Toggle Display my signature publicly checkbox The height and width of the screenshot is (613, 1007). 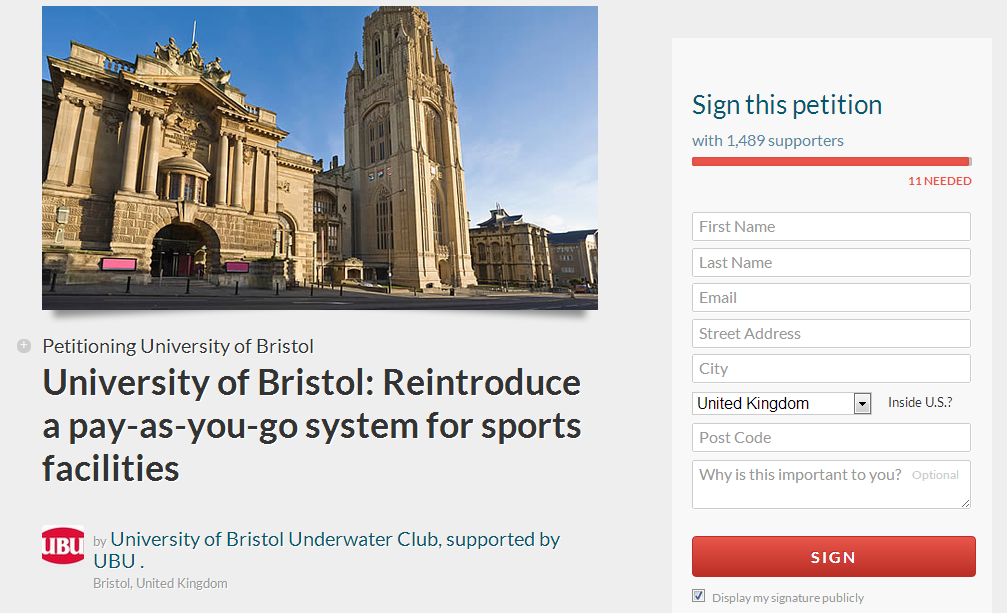coord(698,597)
